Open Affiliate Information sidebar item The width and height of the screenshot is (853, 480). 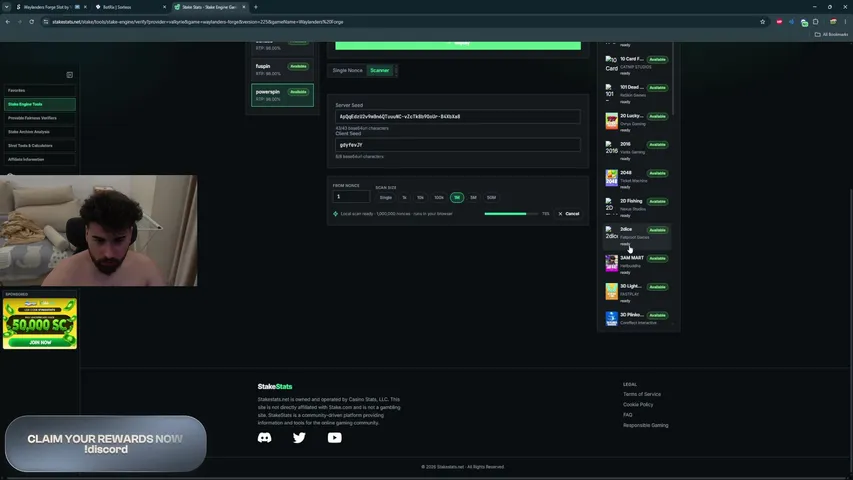coord(40,159)
